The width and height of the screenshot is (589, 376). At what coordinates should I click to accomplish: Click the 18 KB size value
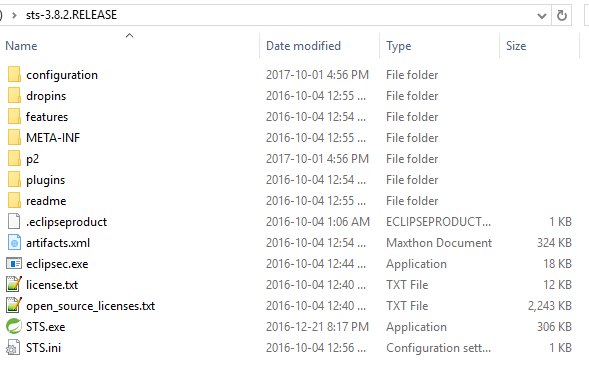pyautogui.click(x=557, y=264)
